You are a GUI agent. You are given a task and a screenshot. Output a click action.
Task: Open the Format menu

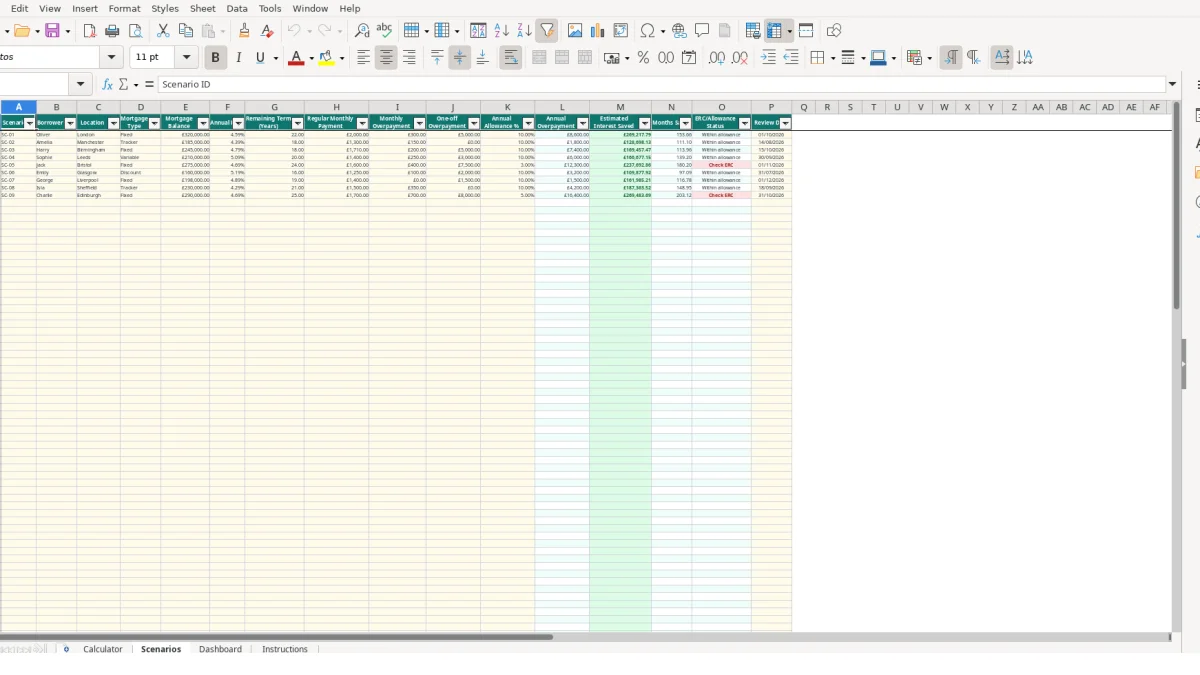(125, 8)
